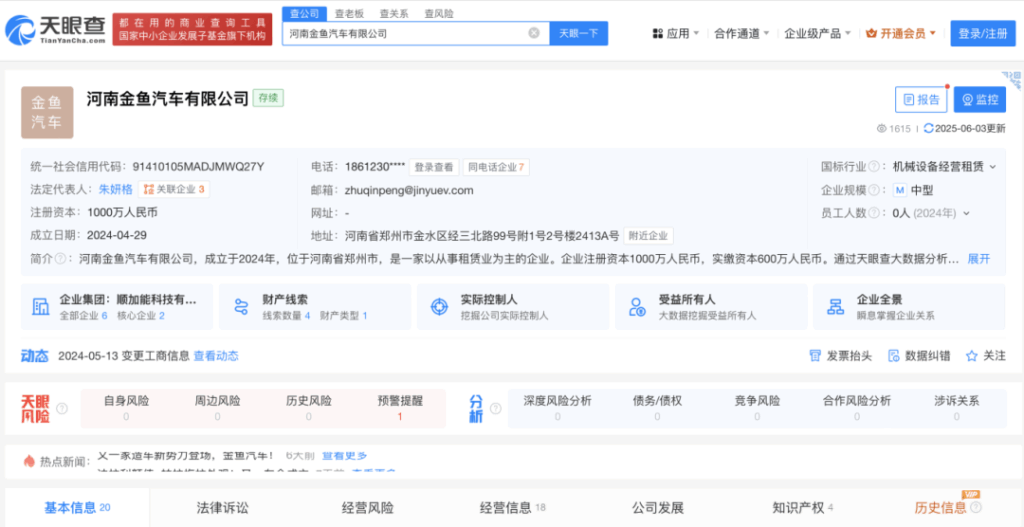Expand the 机械设备经营租赁 industry chevron
1024x527 pixels.
click(994, 167)
